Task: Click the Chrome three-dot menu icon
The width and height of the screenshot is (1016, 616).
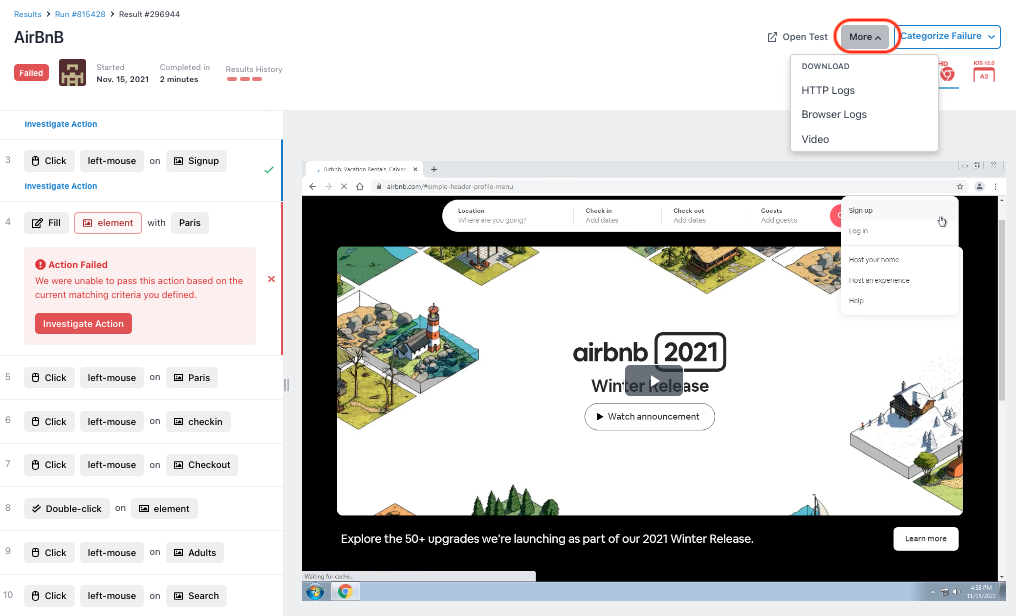Action: pyautogui.click(x=995, y=187)
